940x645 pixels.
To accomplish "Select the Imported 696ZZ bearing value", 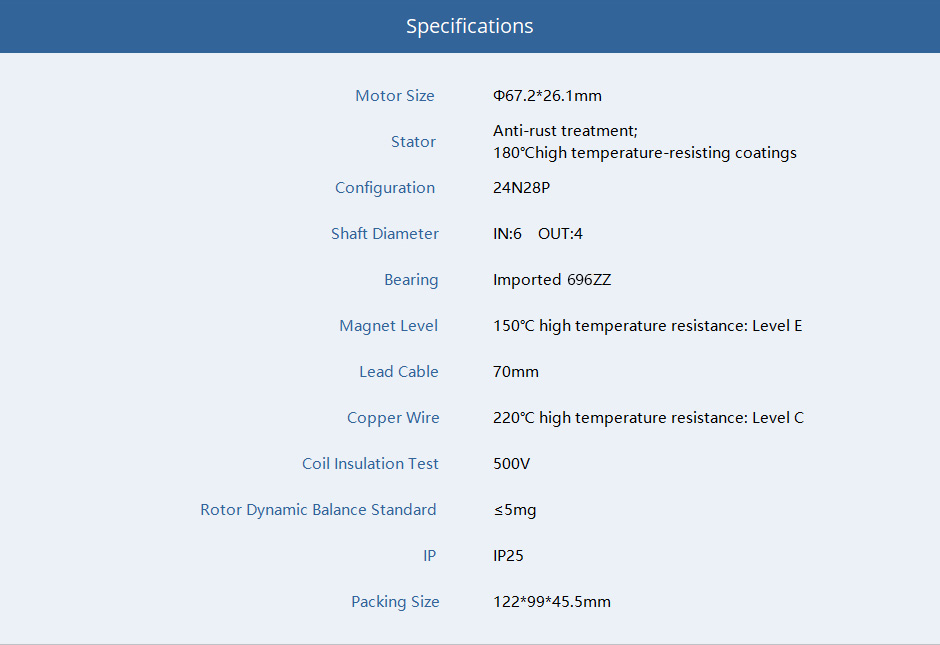I will 552,280.
